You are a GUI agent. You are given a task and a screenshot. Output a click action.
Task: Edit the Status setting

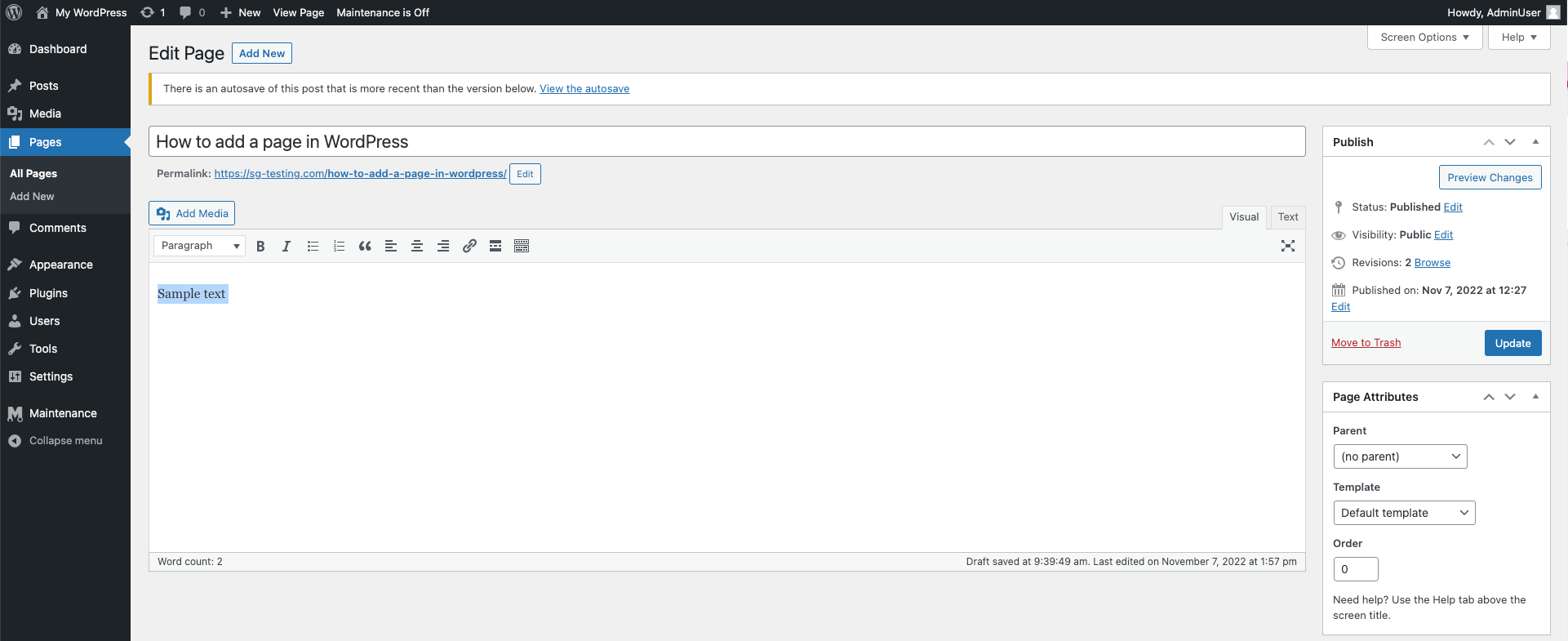1453,207
